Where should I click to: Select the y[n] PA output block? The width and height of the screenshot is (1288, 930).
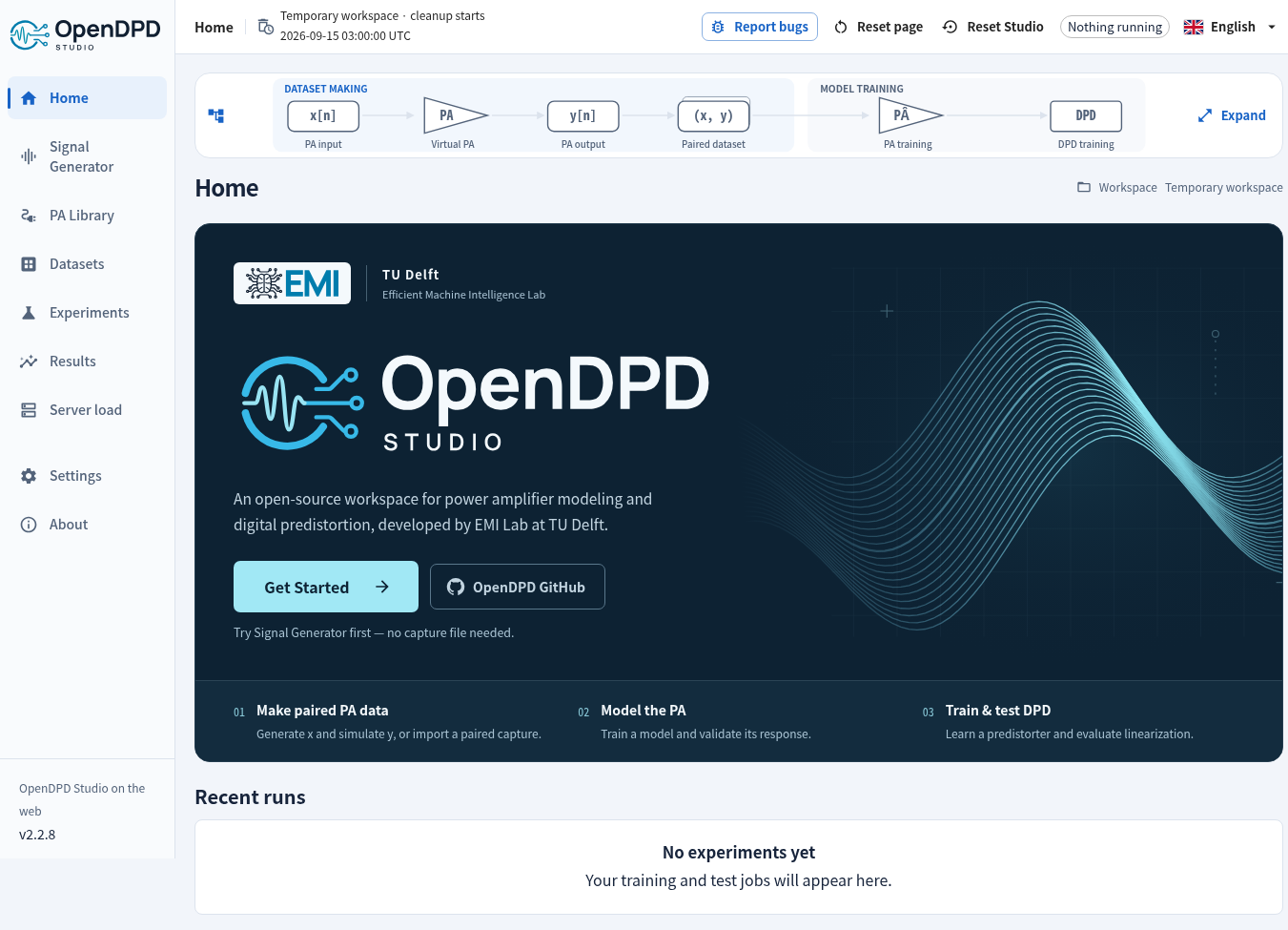point(583,115)
